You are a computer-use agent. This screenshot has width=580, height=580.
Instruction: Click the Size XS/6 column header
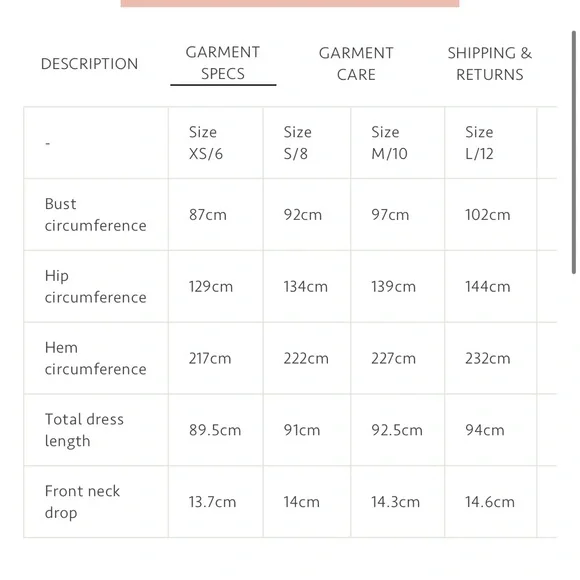point(216,143)
